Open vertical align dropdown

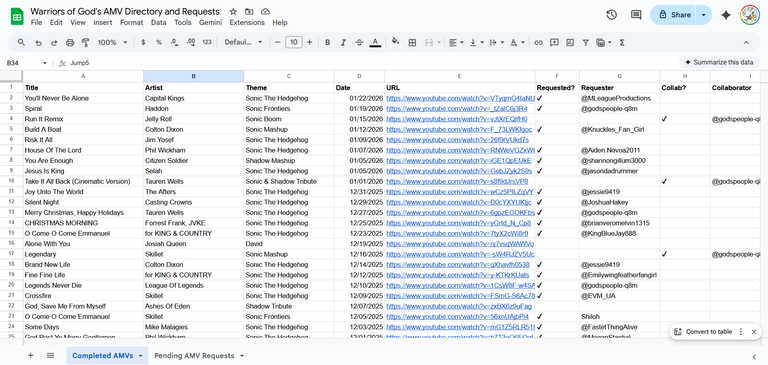pyautogui.click(x=477, y=43)
